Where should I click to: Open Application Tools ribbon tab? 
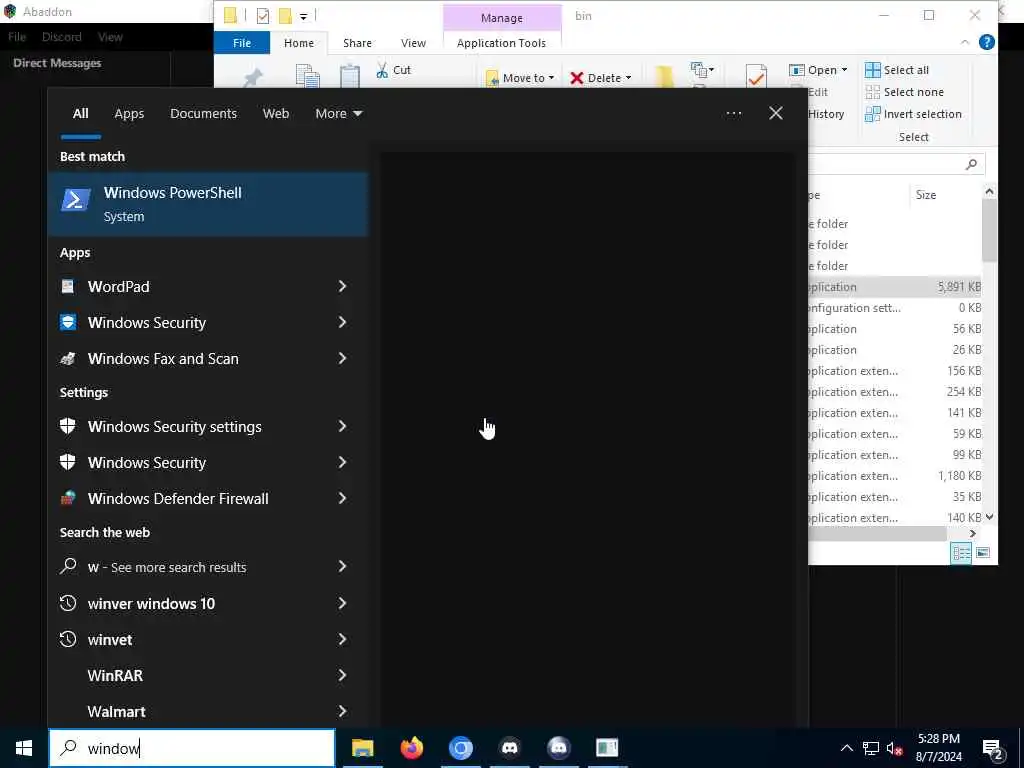(502, 42)
